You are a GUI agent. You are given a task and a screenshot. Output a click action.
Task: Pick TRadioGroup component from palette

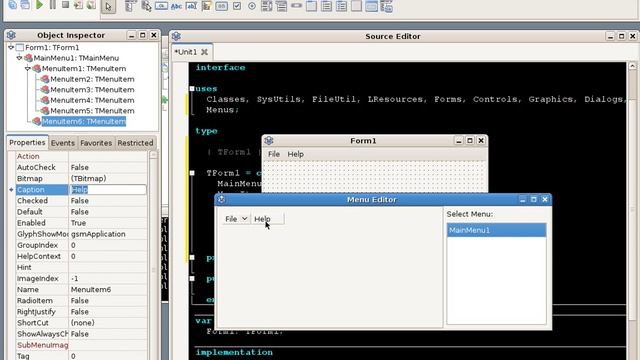coord(327,6)
